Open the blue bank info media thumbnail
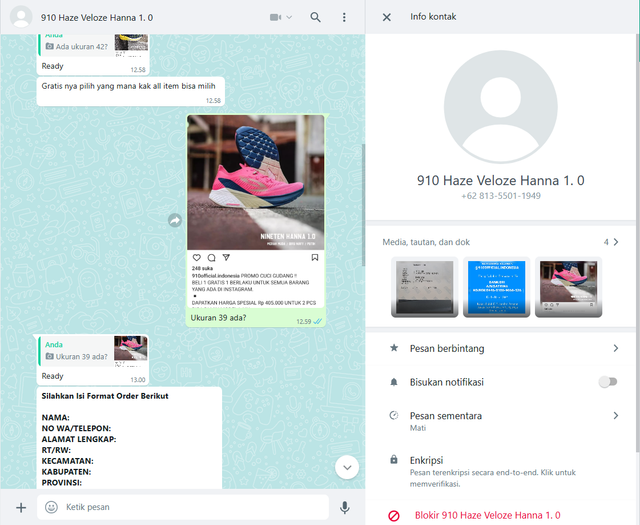Viewport: 640px width, 525px height. coord(496,287)
